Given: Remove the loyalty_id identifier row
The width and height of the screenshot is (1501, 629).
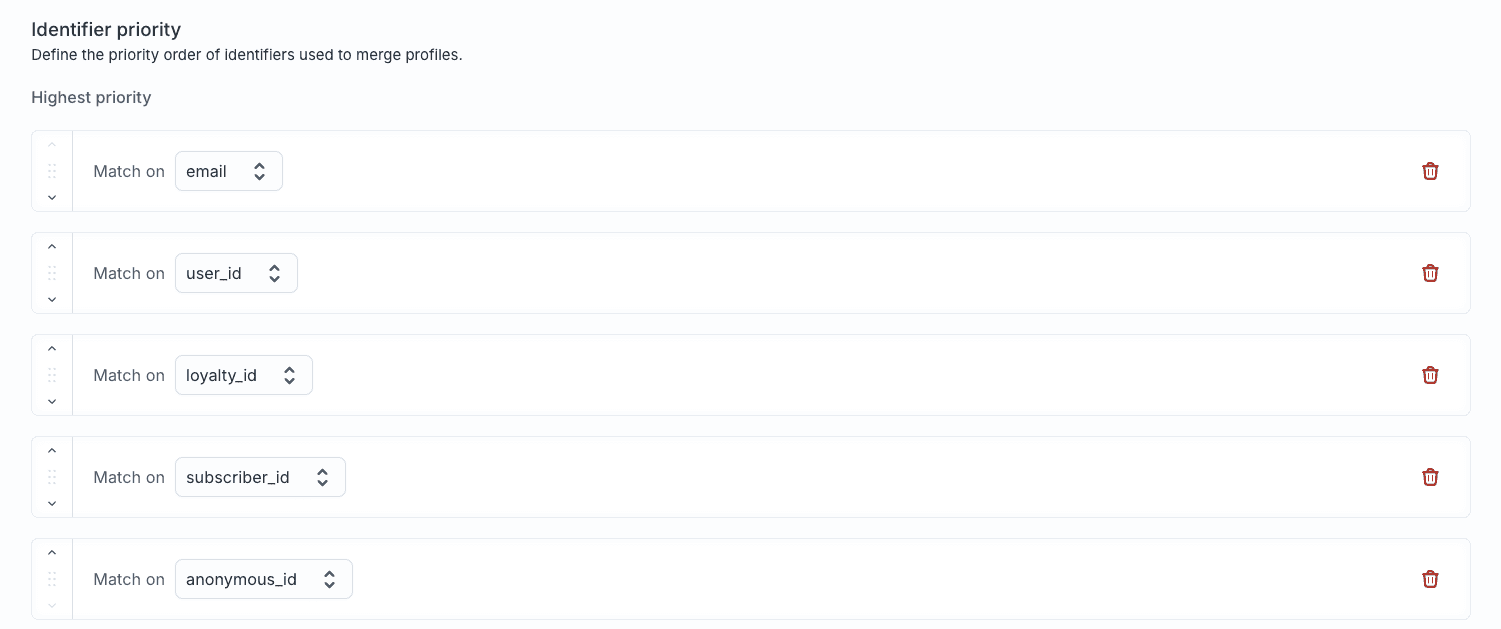Looking at the screenshot, I should tap(1430, 375).
